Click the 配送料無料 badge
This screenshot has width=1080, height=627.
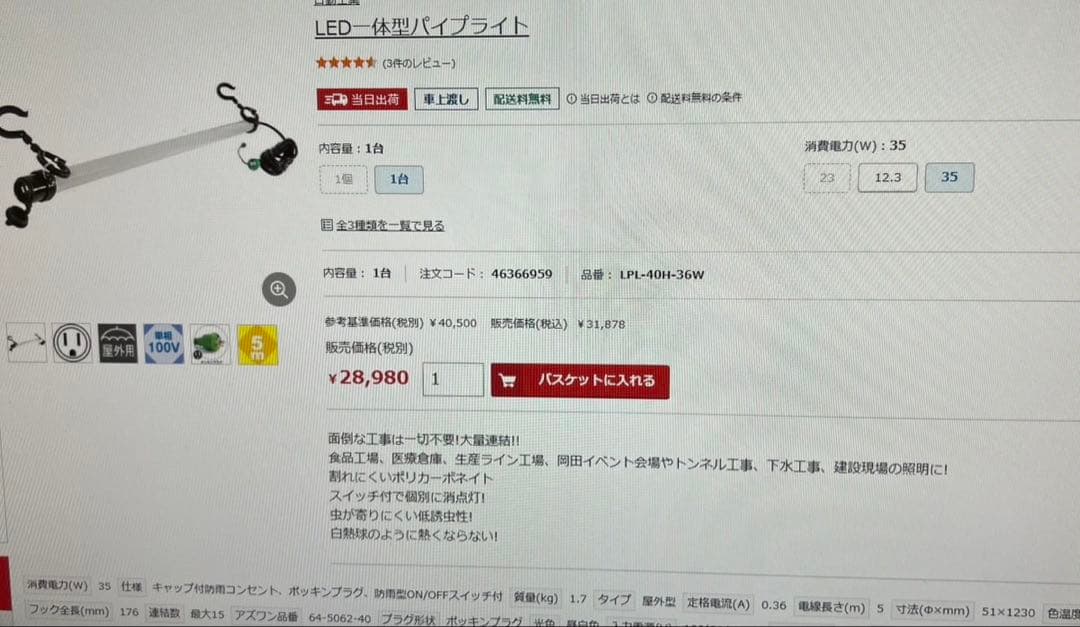tap(522, 99)
